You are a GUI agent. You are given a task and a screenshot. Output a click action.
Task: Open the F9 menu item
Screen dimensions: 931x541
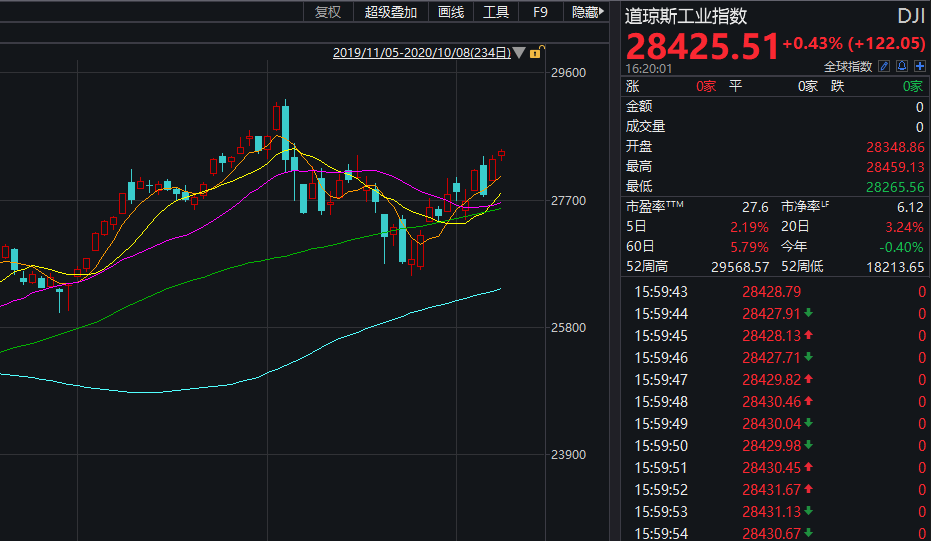[x=540, y=12]
